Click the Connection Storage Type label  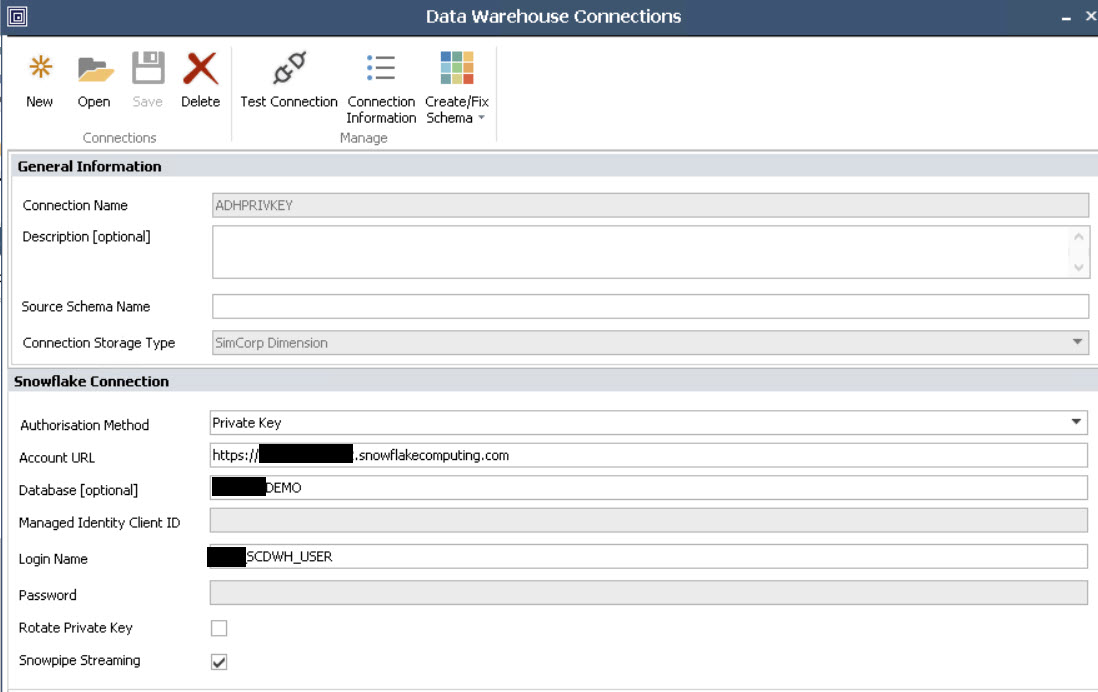click(x=99, y=343)
